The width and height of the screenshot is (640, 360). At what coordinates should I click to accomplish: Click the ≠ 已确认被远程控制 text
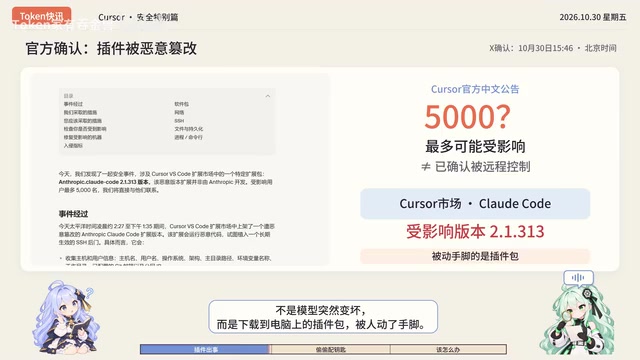click(475, 167)
